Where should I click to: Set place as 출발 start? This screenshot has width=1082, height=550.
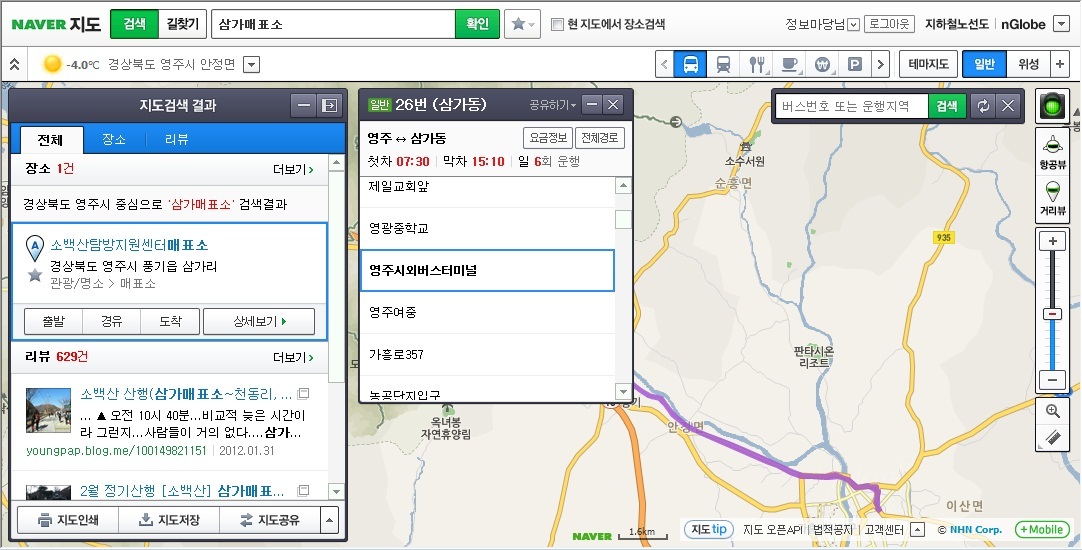click(x=54, y=322)
